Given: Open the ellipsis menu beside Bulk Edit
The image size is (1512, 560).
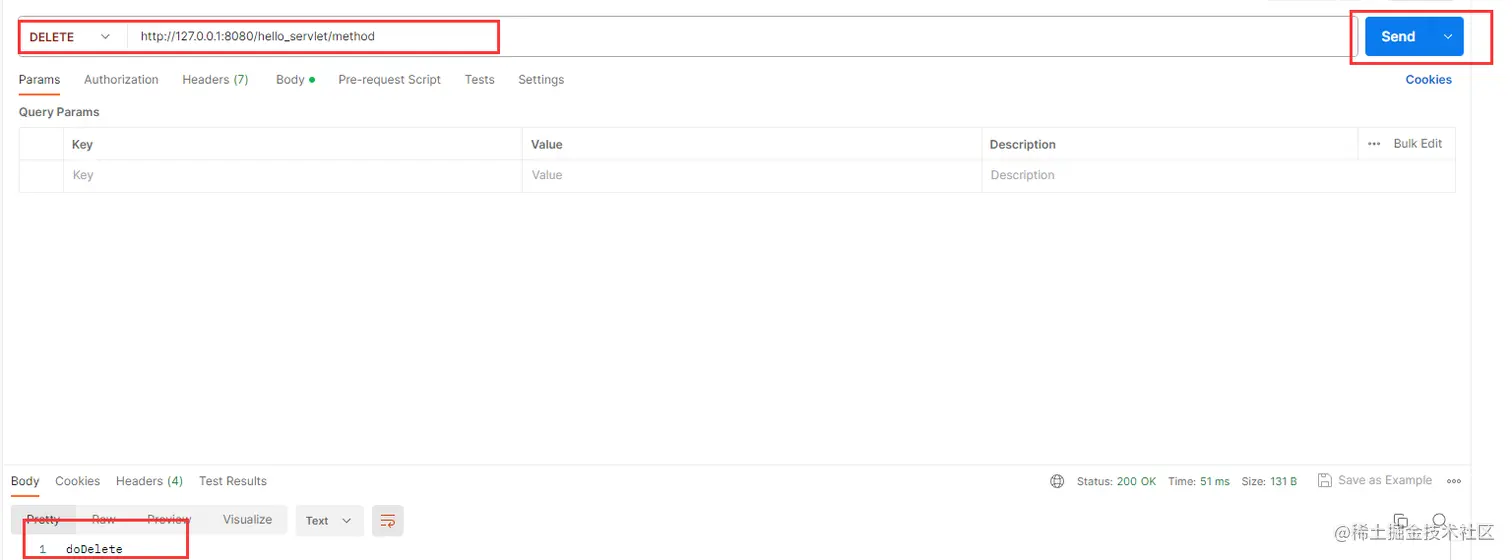Looking at the screenshot, I should 1374,144.
